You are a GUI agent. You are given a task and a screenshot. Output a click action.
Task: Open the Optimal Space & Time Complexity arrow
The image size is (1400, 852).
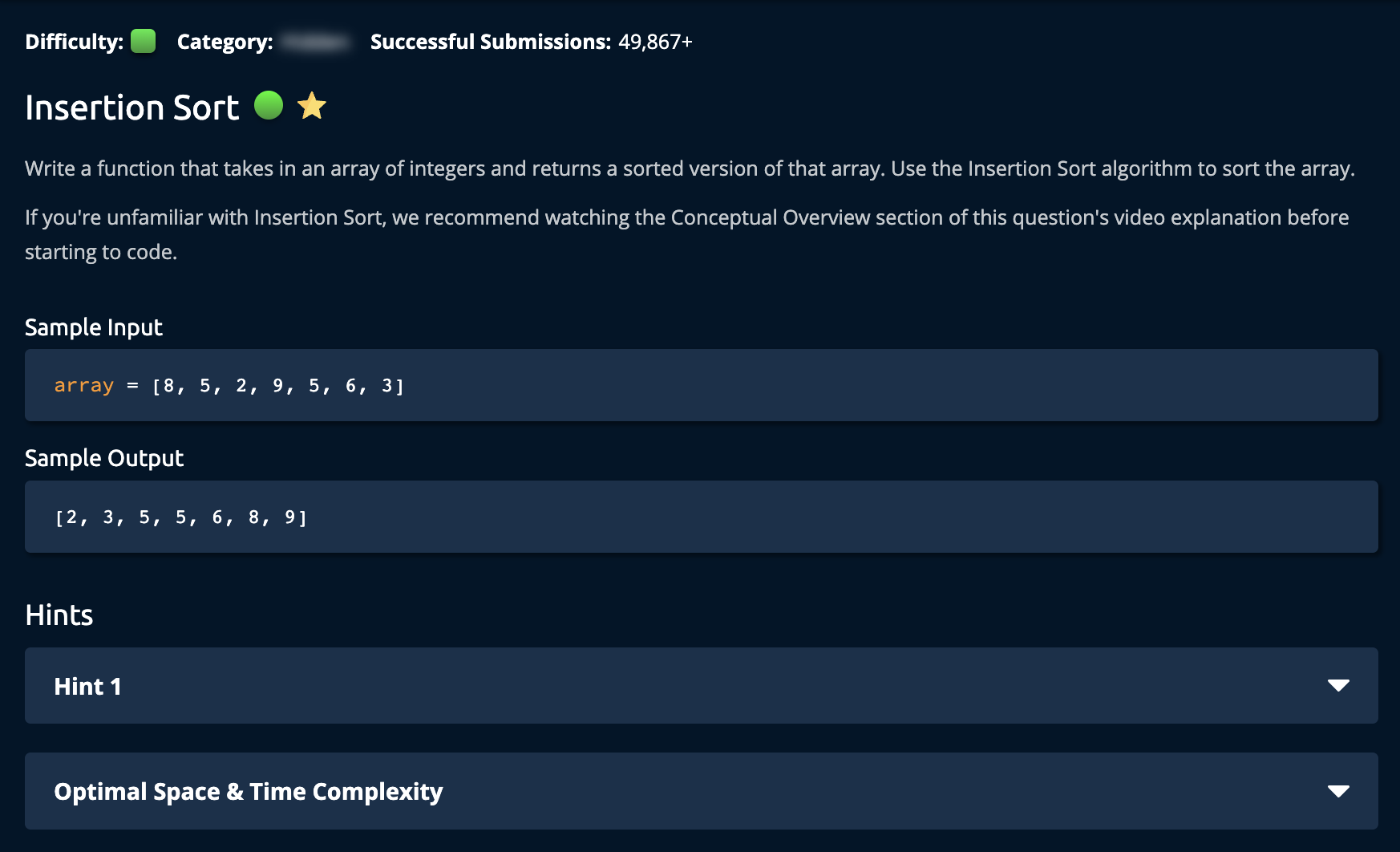point(1338,792)
